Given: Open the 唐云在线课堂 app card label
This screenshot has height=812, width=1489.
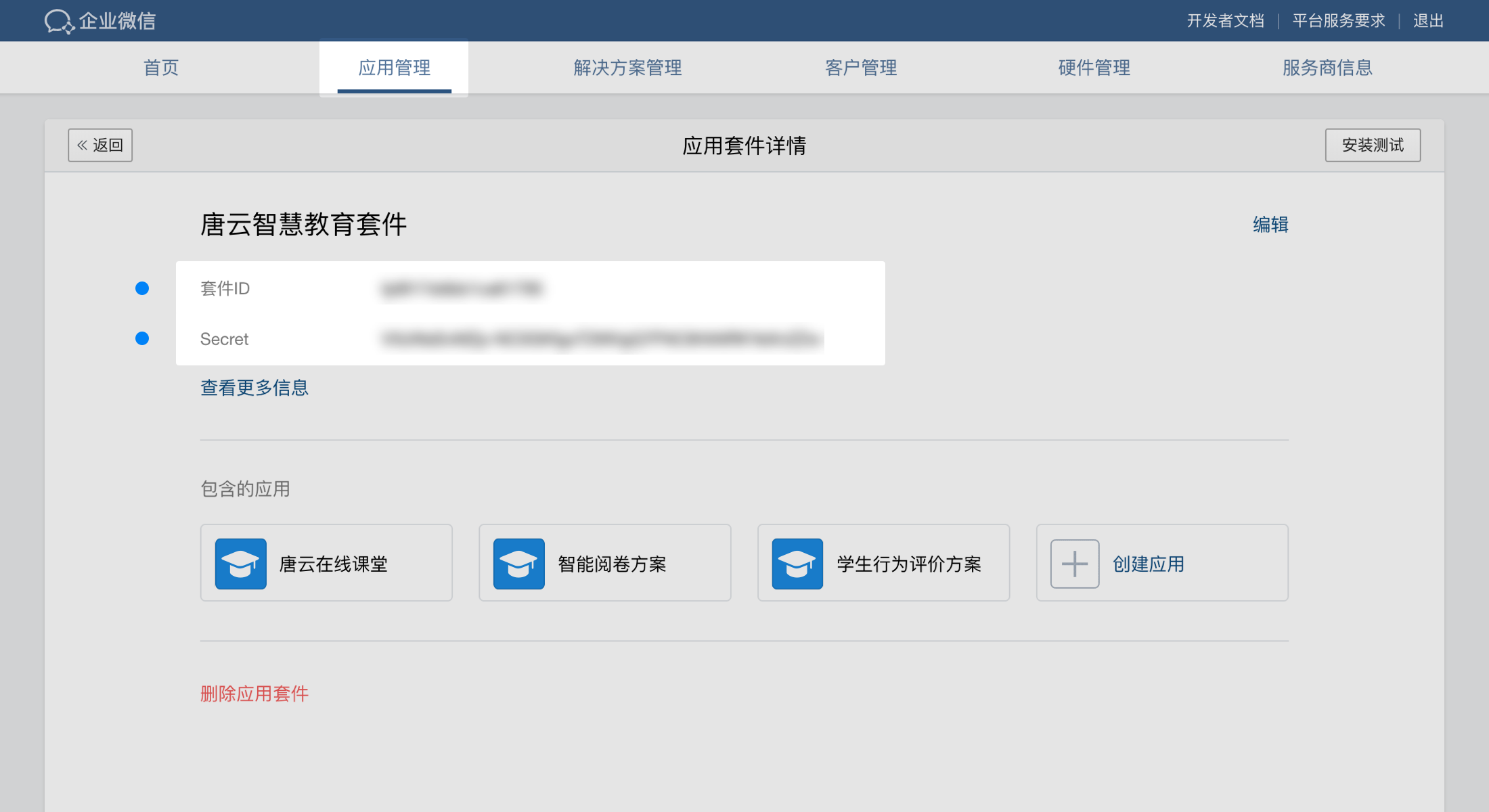Looking at the screenshot, I should pyautogui.click(x=334, y=564).
